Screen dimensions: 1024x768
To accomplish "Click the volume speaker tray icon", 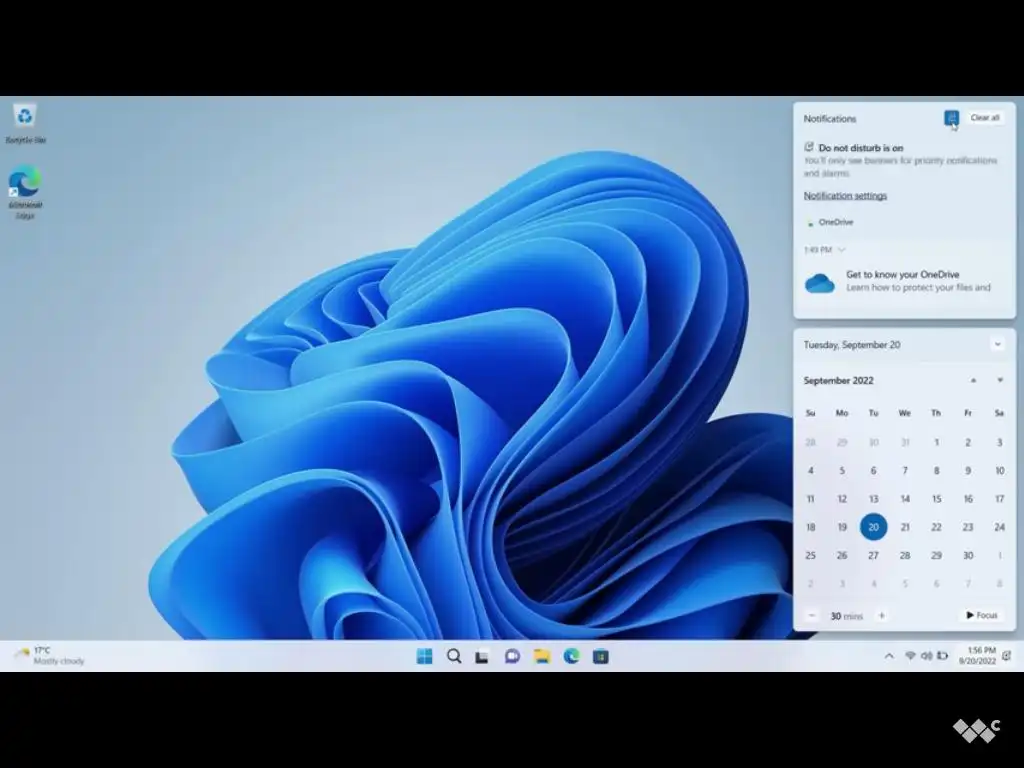I will tap(926, 656).
